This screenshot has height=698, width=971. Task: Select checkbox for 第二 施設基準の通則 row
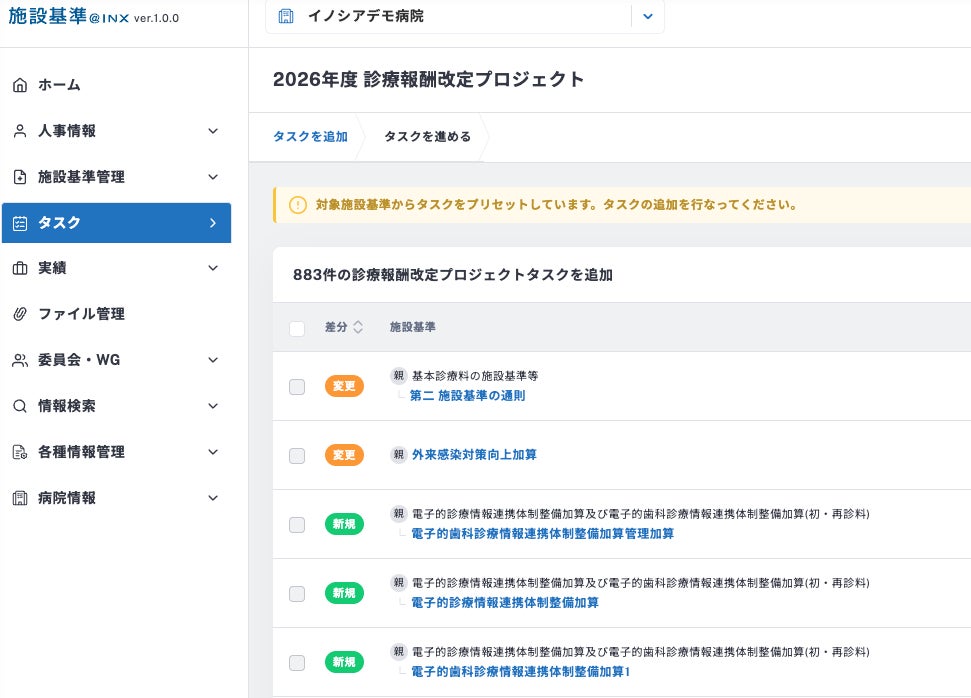[x=297, y=386]
